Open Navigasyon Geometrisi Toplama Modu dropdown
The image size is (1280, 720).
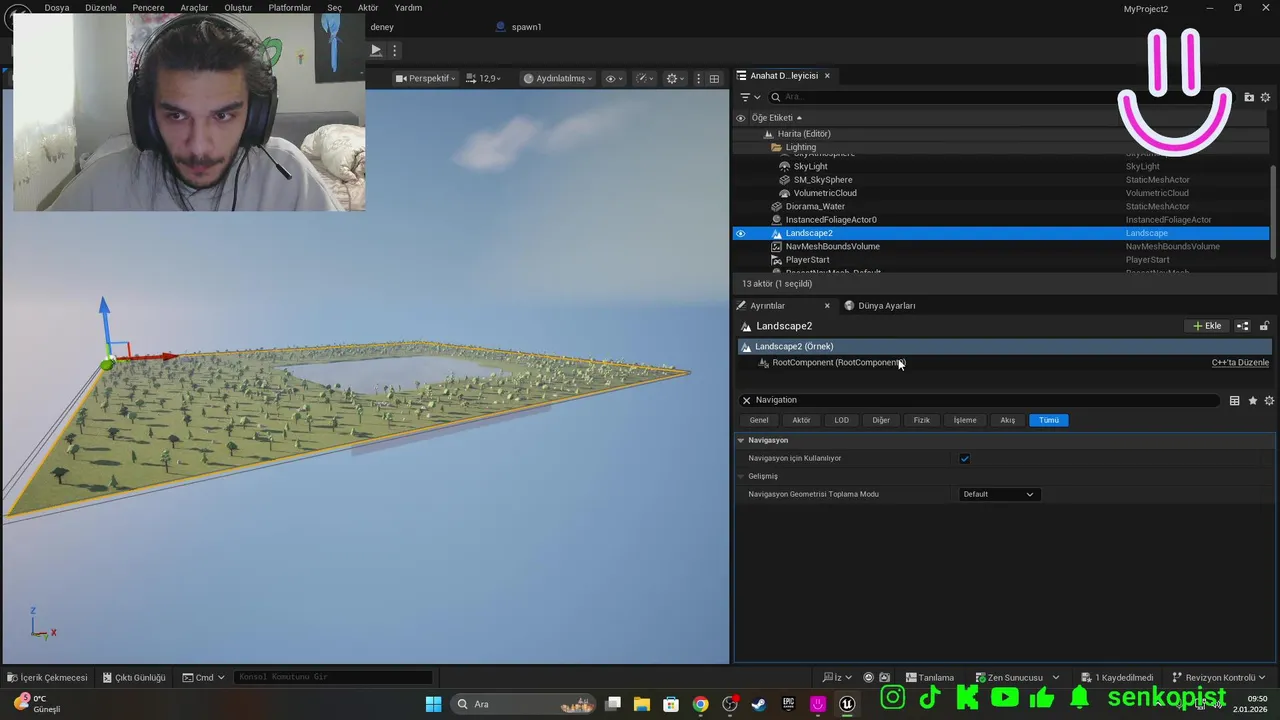point(999,494)
